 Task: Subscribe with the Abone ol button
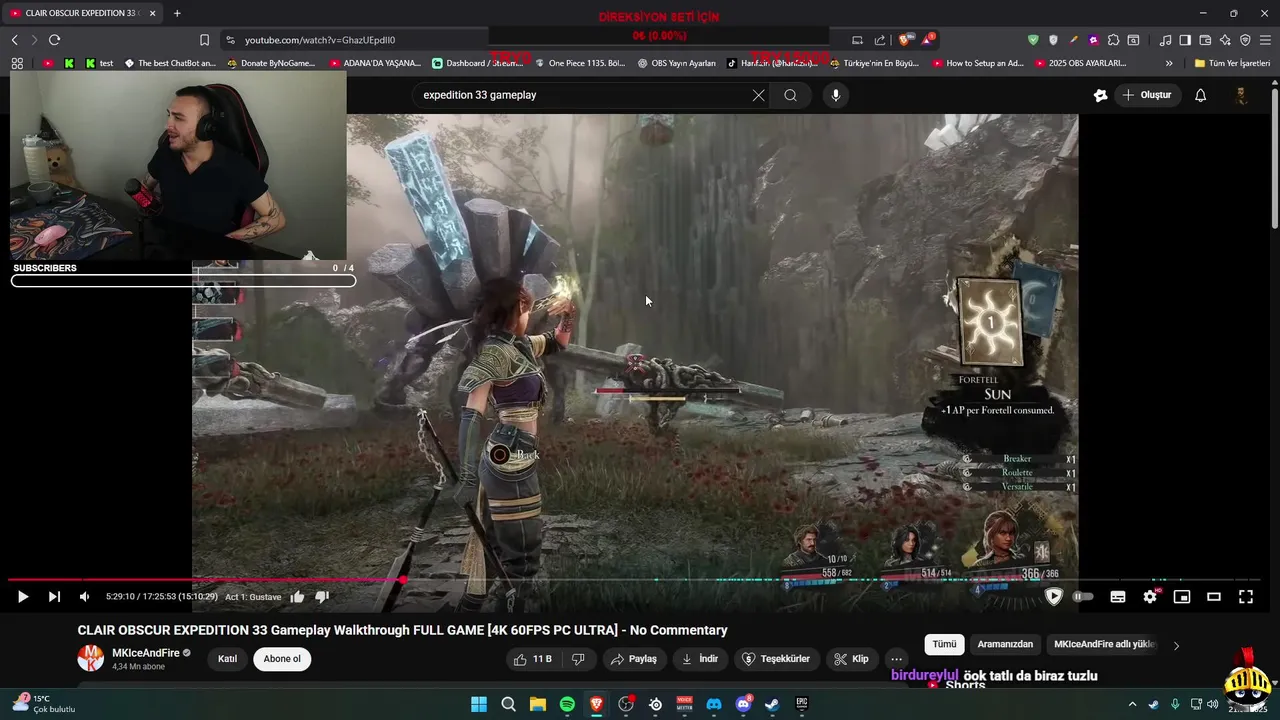point(282,659)
